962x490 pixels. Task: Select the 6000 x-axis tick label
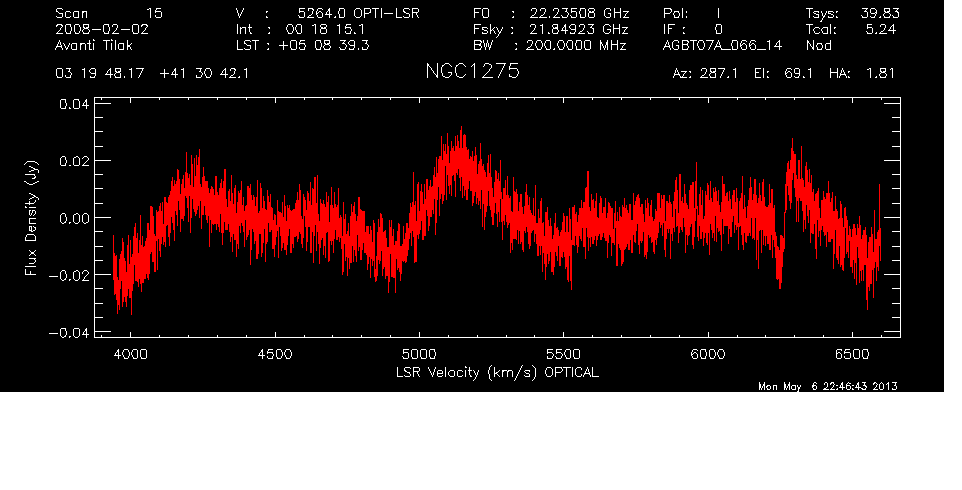pos(707,354)
